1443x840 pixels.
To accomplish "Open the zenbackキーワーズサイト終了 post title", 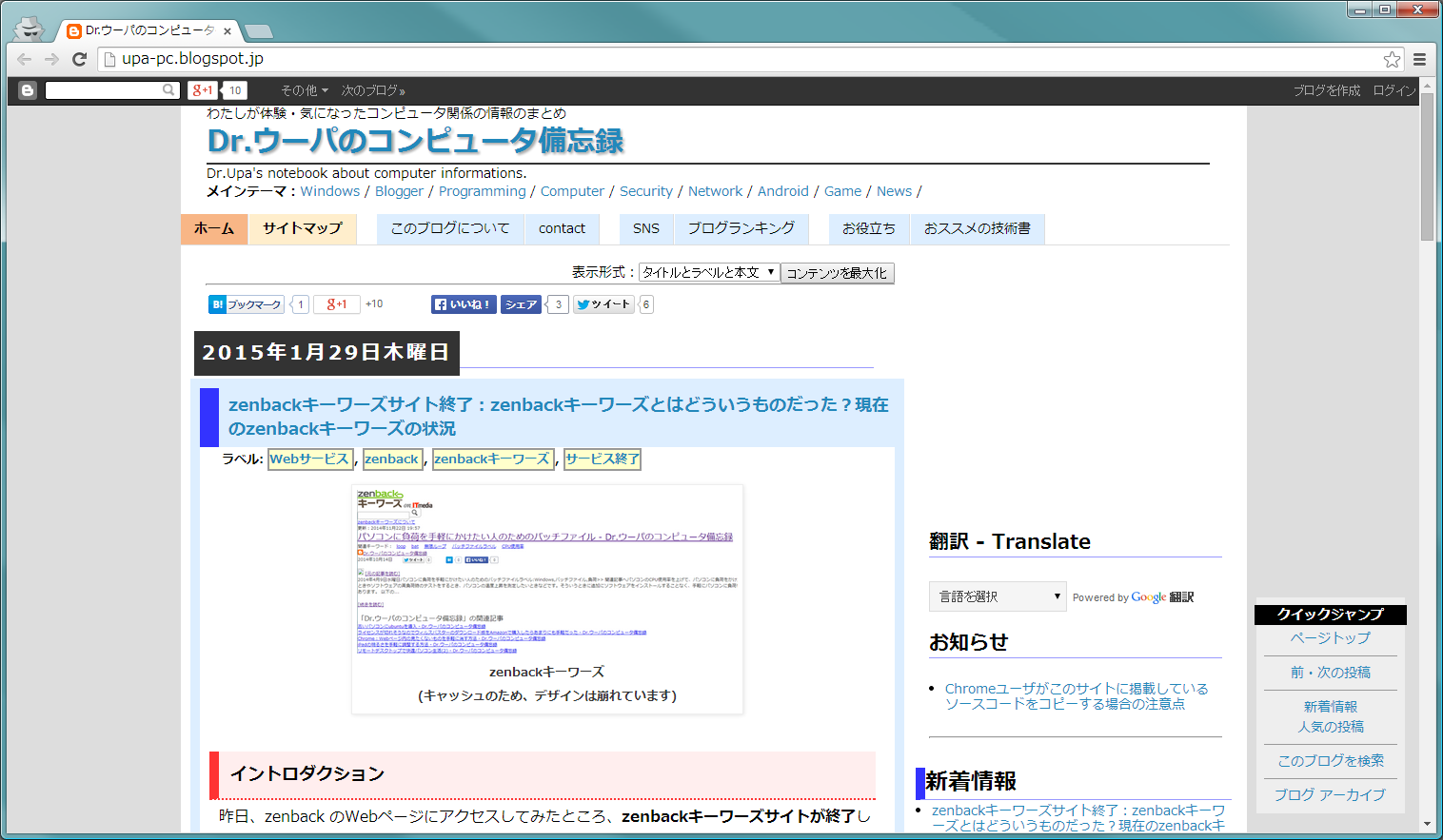I will pos(559,417).
